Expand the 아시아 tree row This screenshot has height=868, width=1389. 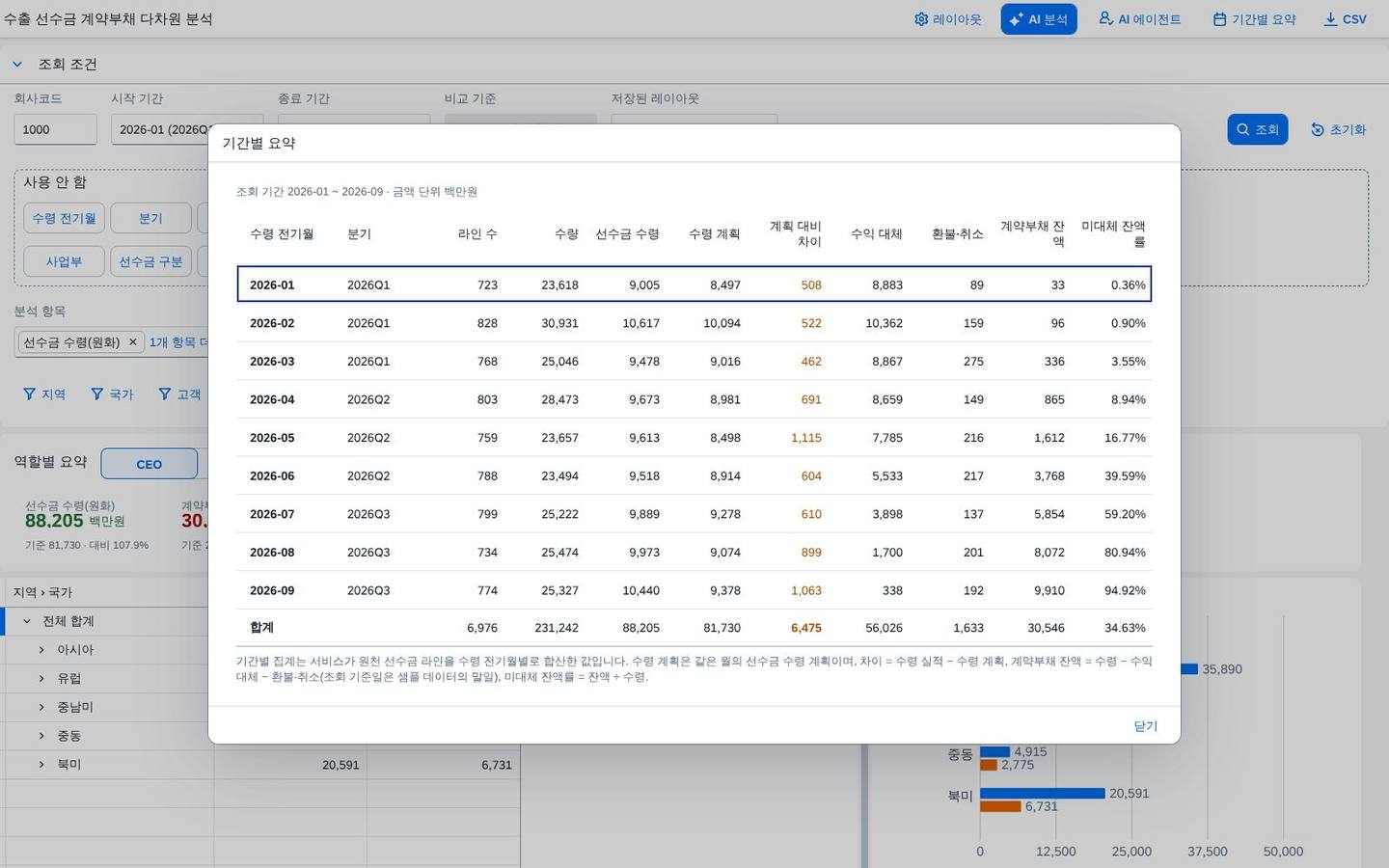tap(41, 650)
